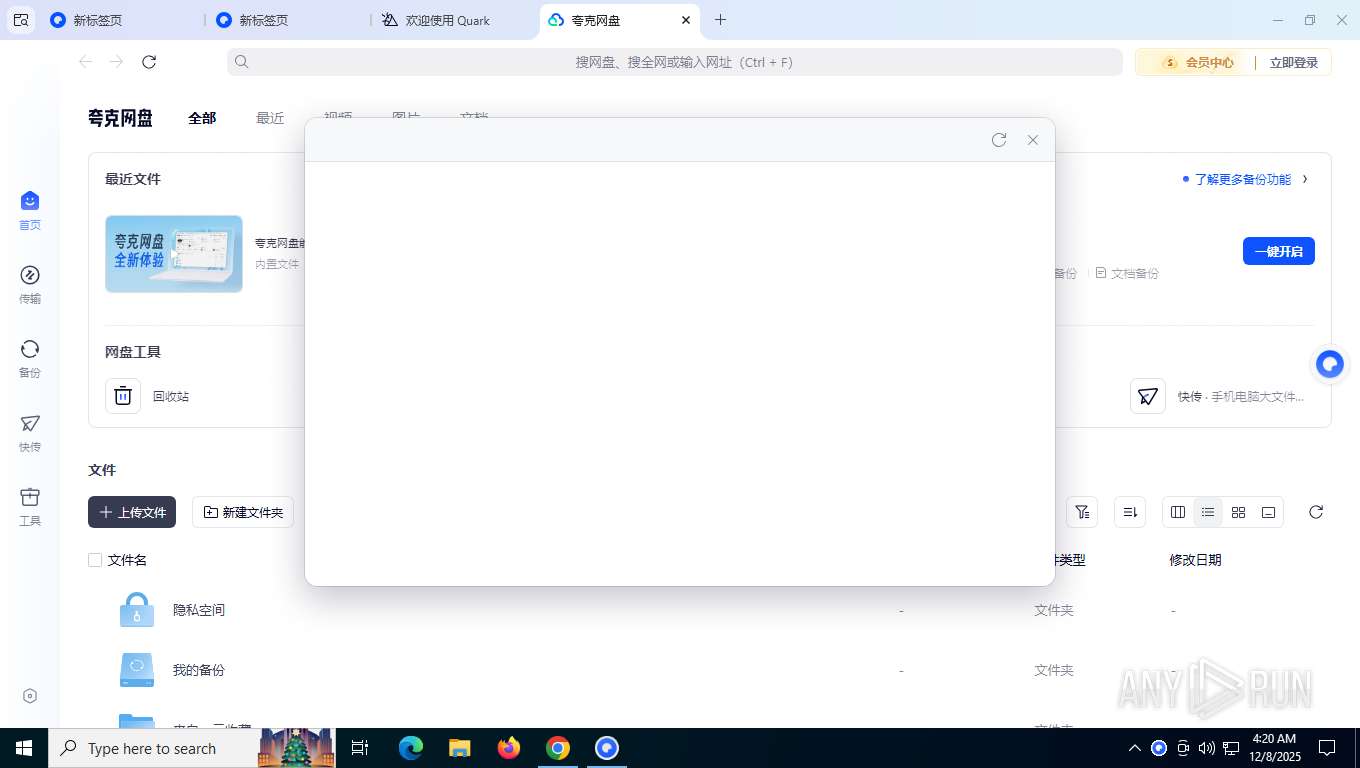Tick the 文件名 select-all checkbox

tap(95, 560)
